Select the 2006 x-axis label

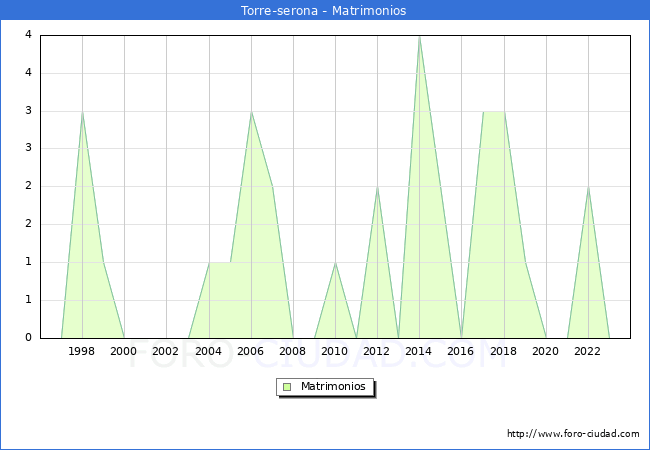[250, 351]
